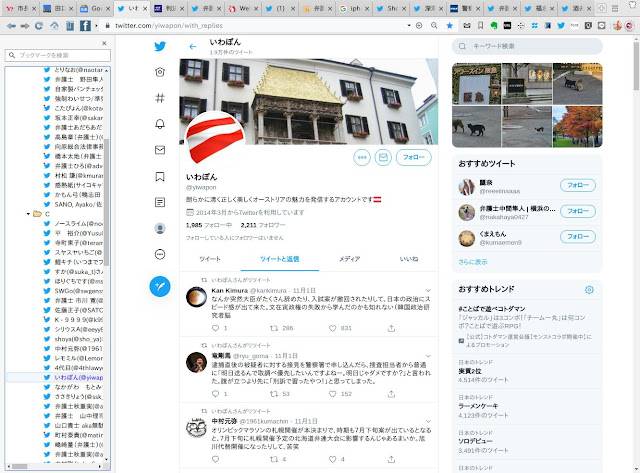Open the Profile avatar icon in sidebar
Screen dimensions: 640x473
[x=160, y=228]
